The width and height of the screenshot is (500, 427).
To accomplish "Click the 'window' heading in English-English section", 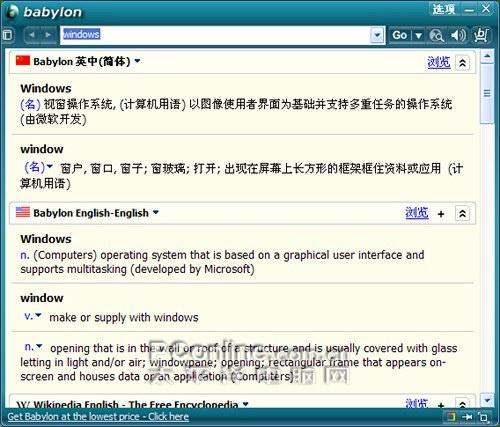I will pyautogui.click(x=42, y=298).
